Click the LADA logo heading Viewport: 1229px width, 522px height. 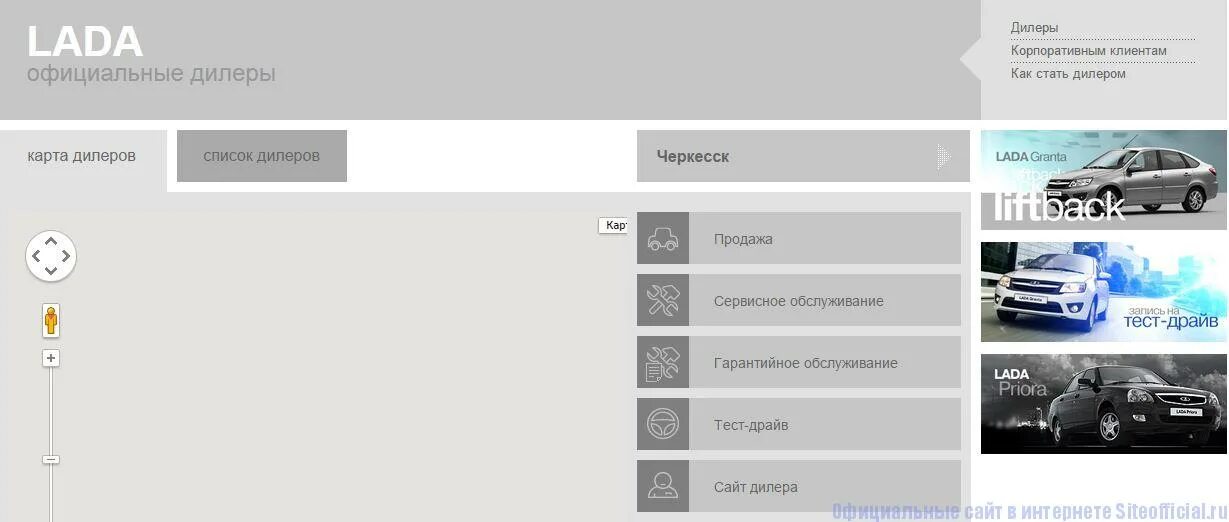(85, 42)
